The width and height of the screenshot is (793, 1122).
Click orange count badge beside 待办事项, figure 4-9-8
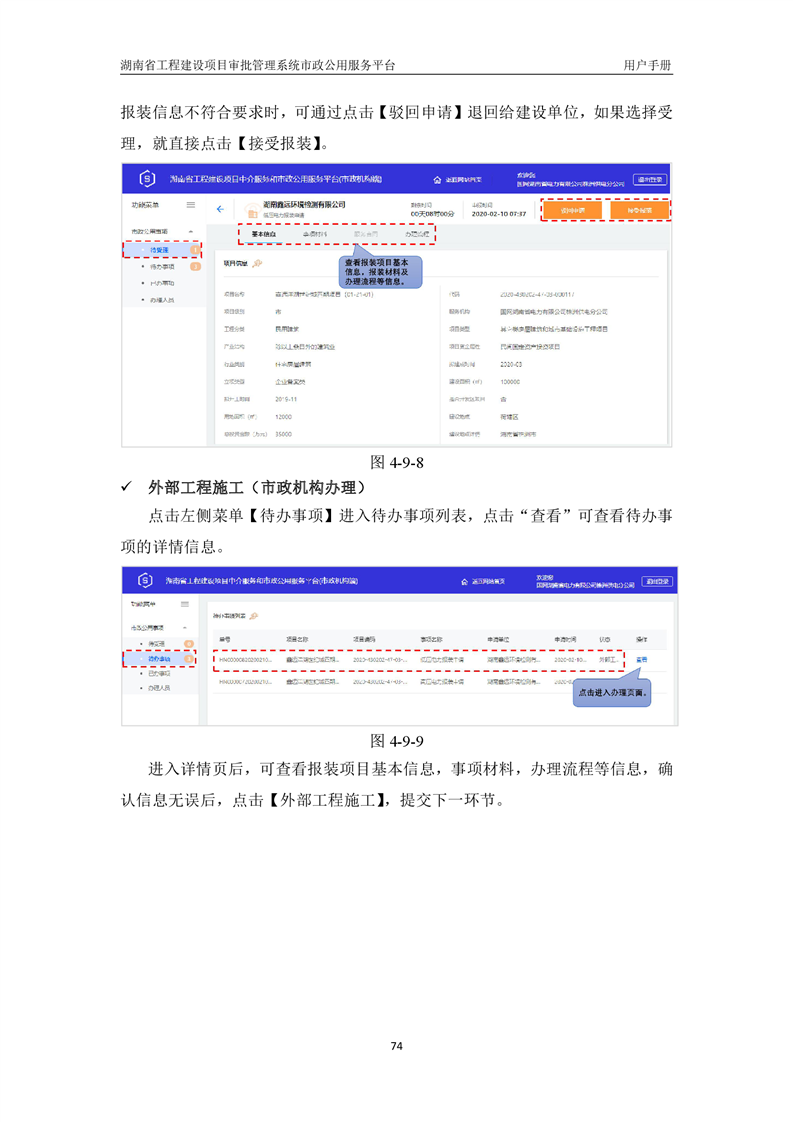pyautogui.click(x=195, y=267)
